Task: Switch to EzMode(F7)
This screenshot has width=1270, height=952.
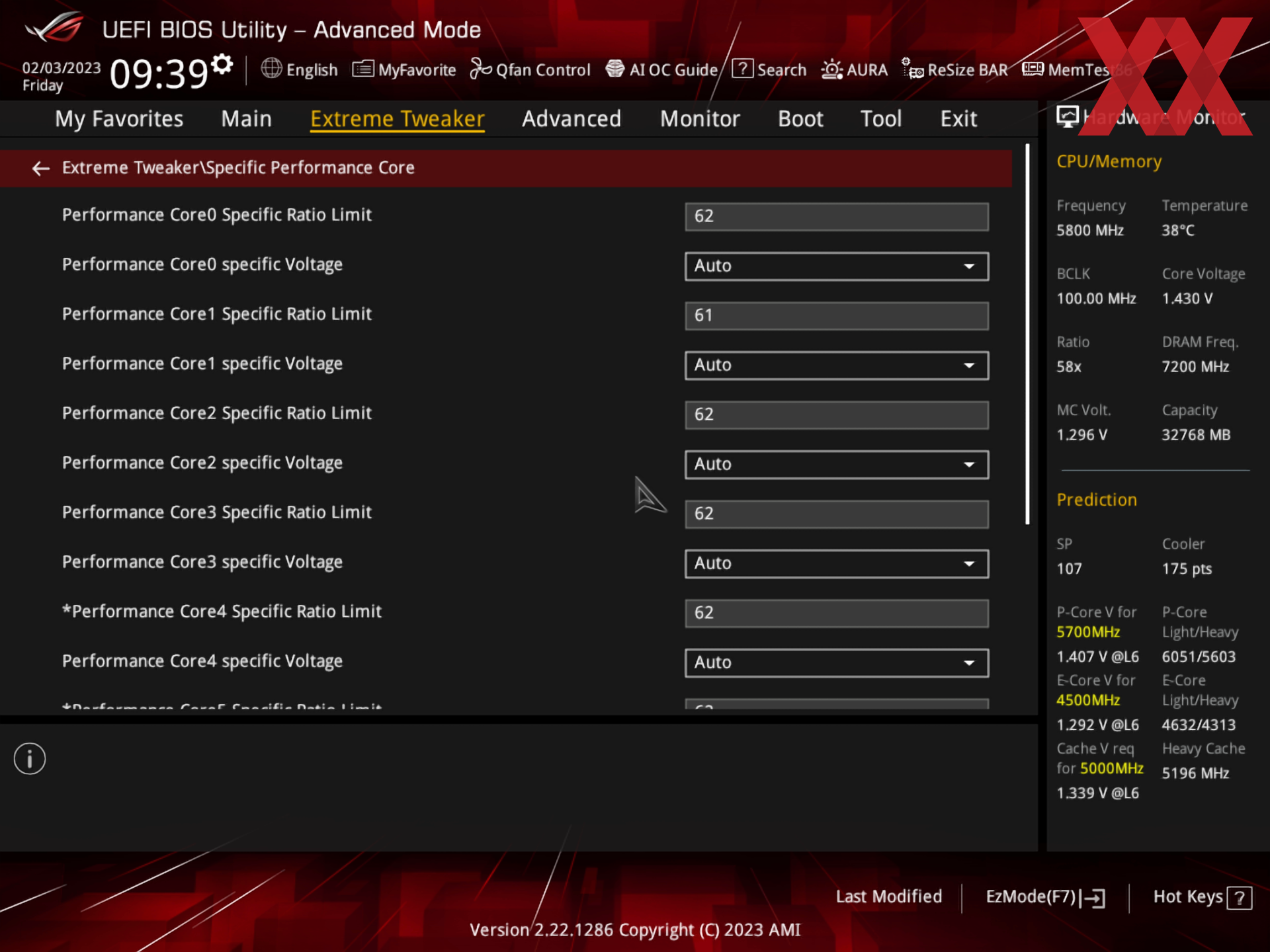Action: (1046, 897)
